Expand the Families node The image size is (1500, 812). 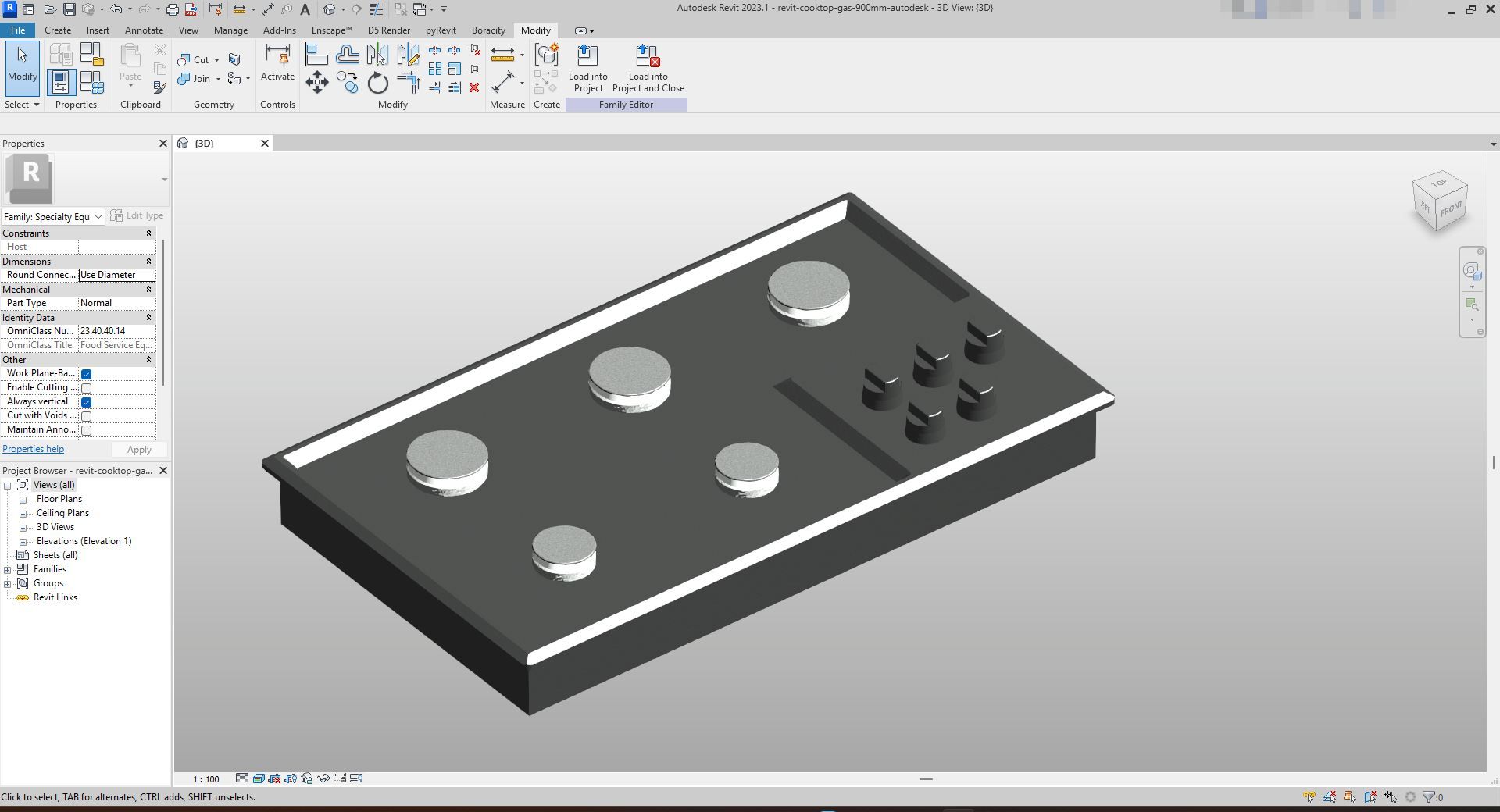click(8, 570)
